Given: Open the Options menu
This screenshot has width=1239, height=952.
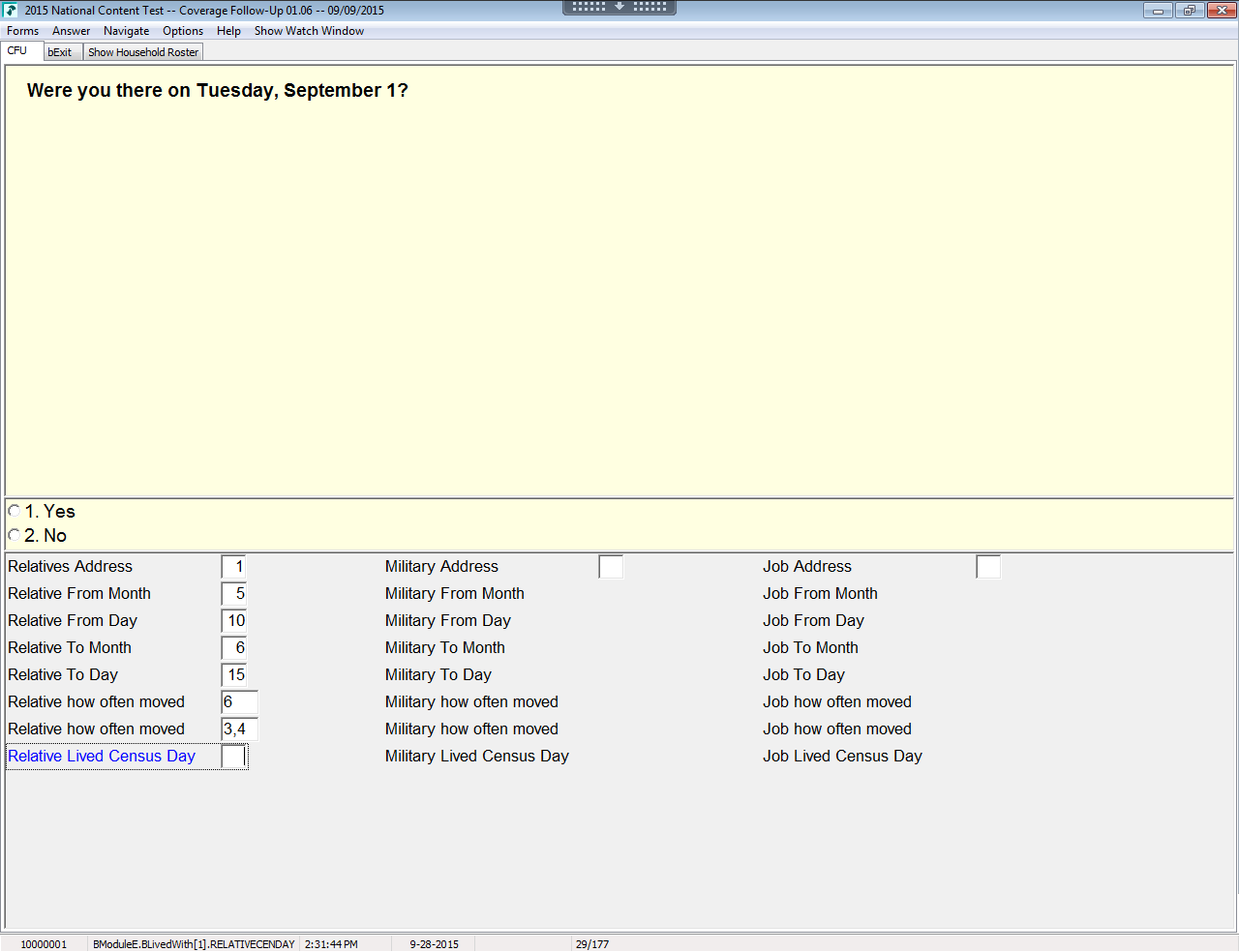Looking at the screenshot, I should pyautogui.click(x=183, y=31).
